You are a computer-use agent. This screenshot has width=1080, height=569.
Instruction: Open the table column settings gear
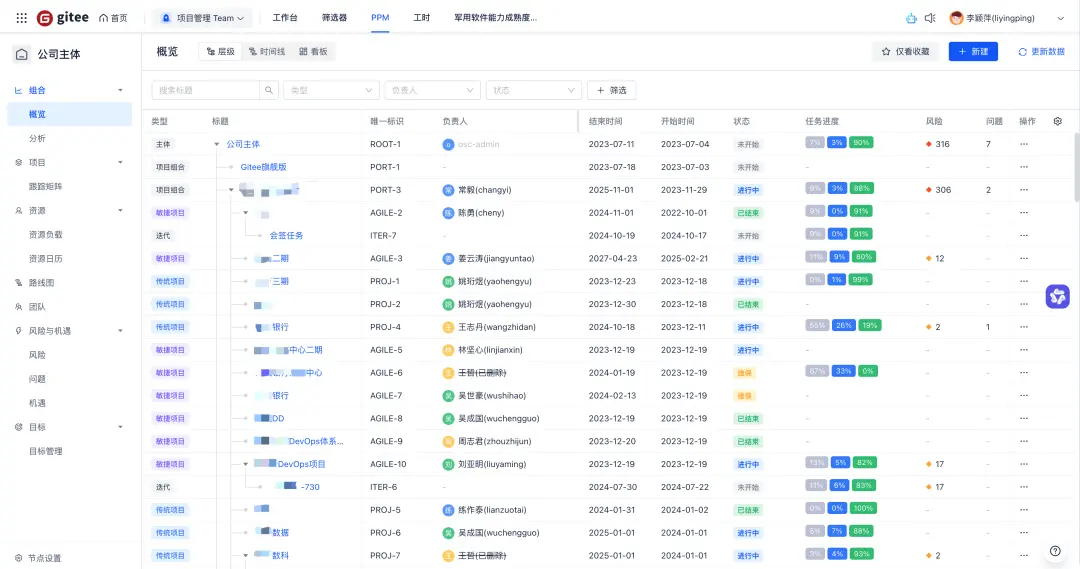click(1057, 121)
